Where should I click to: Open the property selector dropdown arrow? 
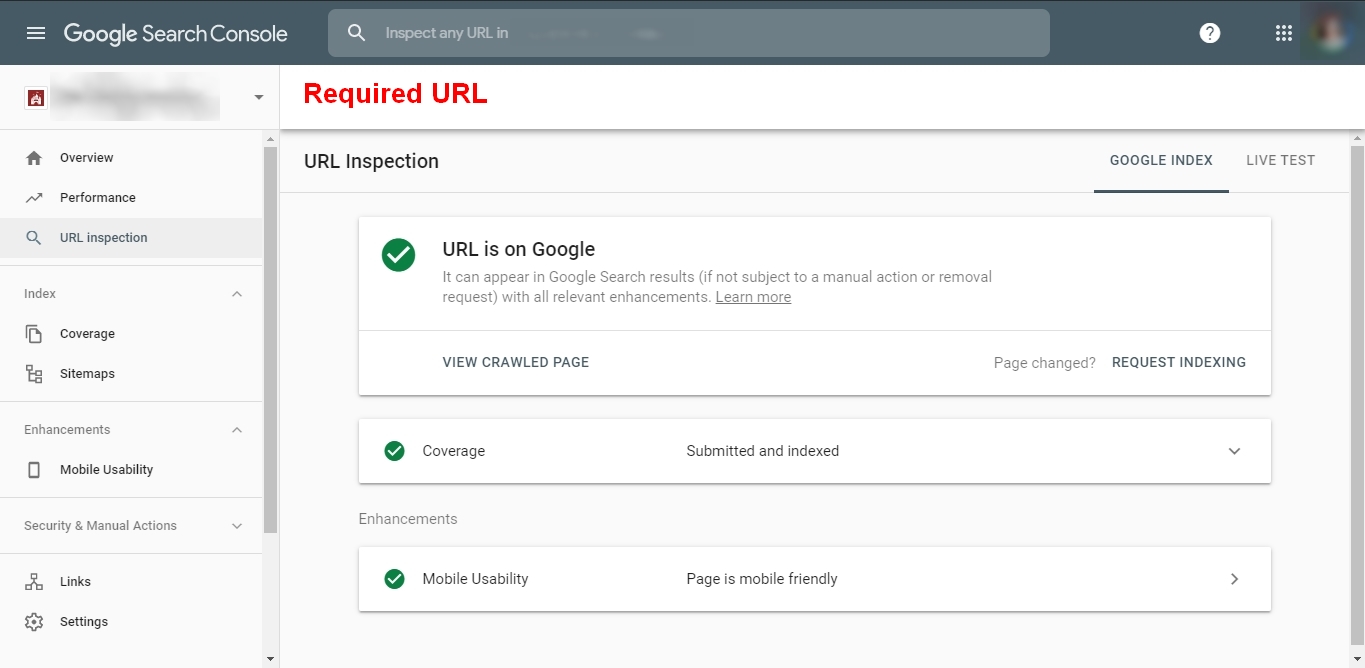coord(259,97)
